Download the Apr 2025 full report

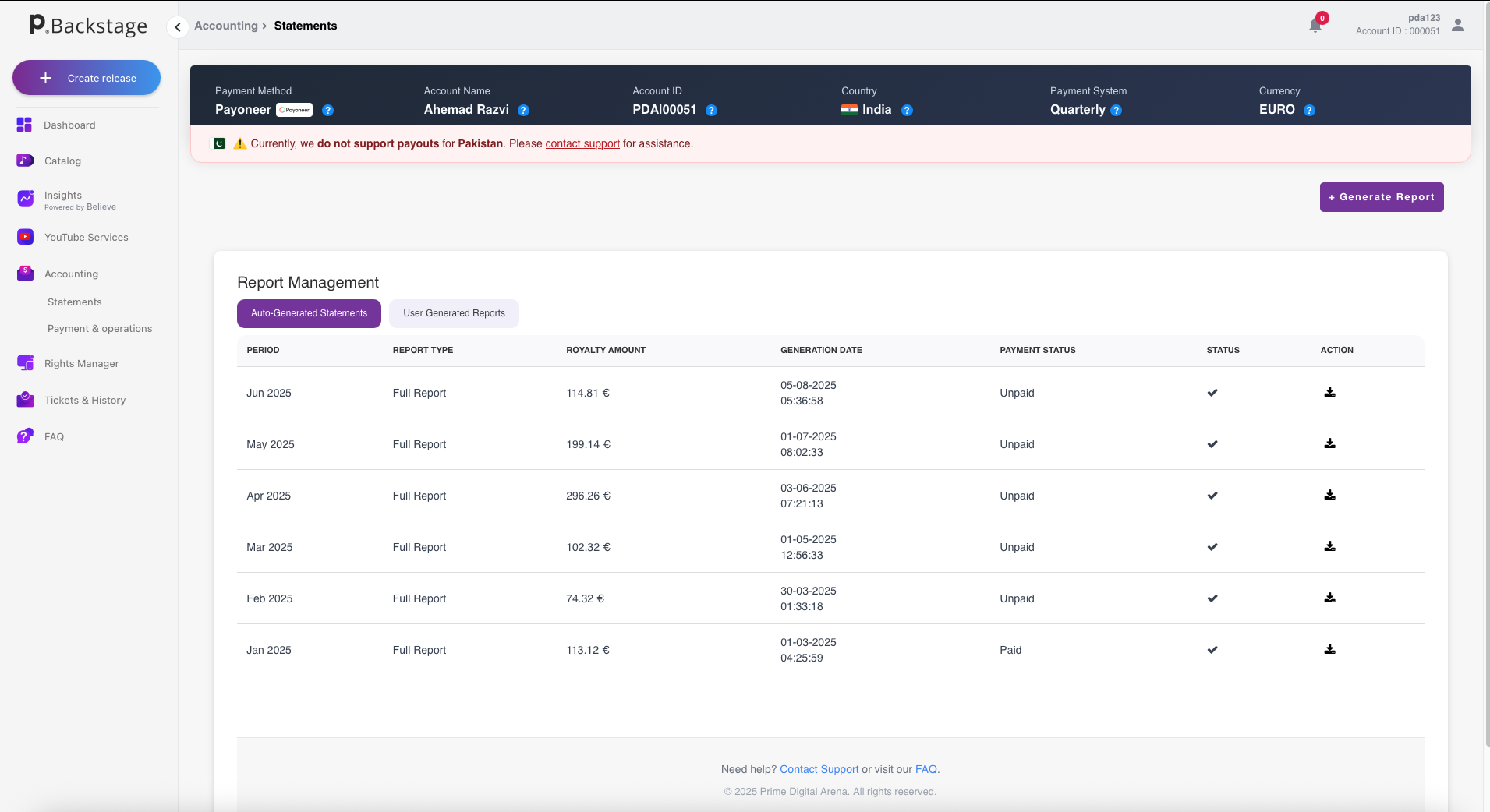click(x=1329, y=495)
